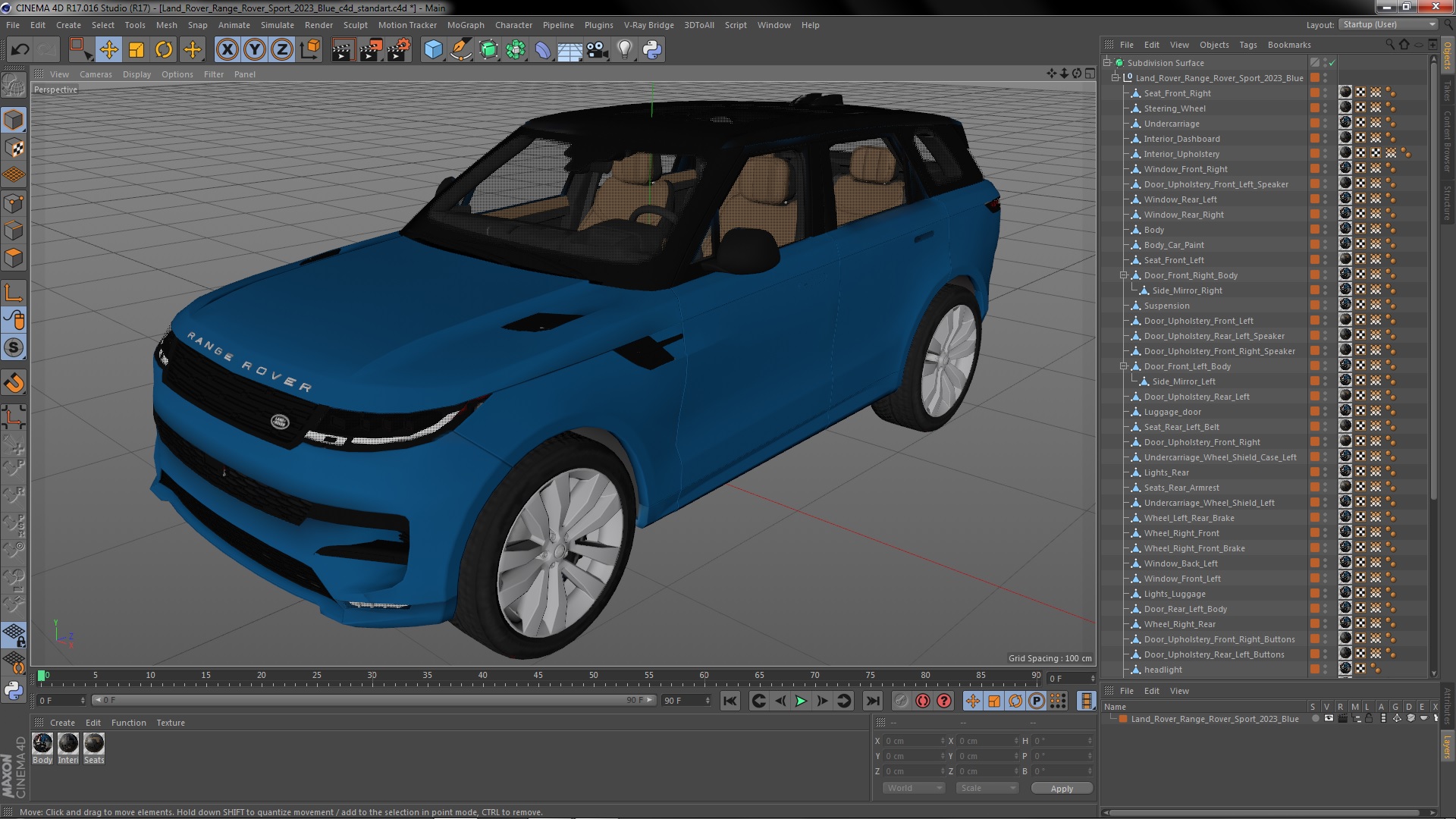Toggle the Parameter P keyframe button

coord(1037,701)
